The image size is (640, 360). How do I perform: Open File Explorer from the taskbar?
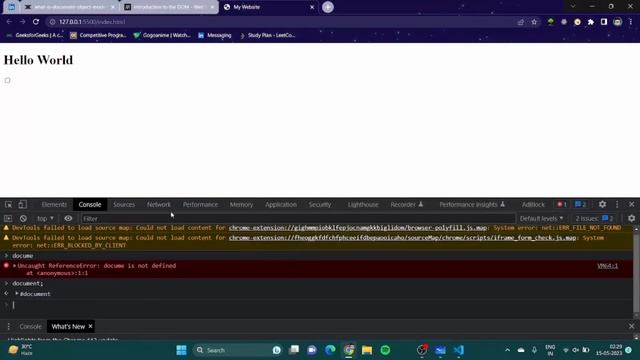click(367, 350)
